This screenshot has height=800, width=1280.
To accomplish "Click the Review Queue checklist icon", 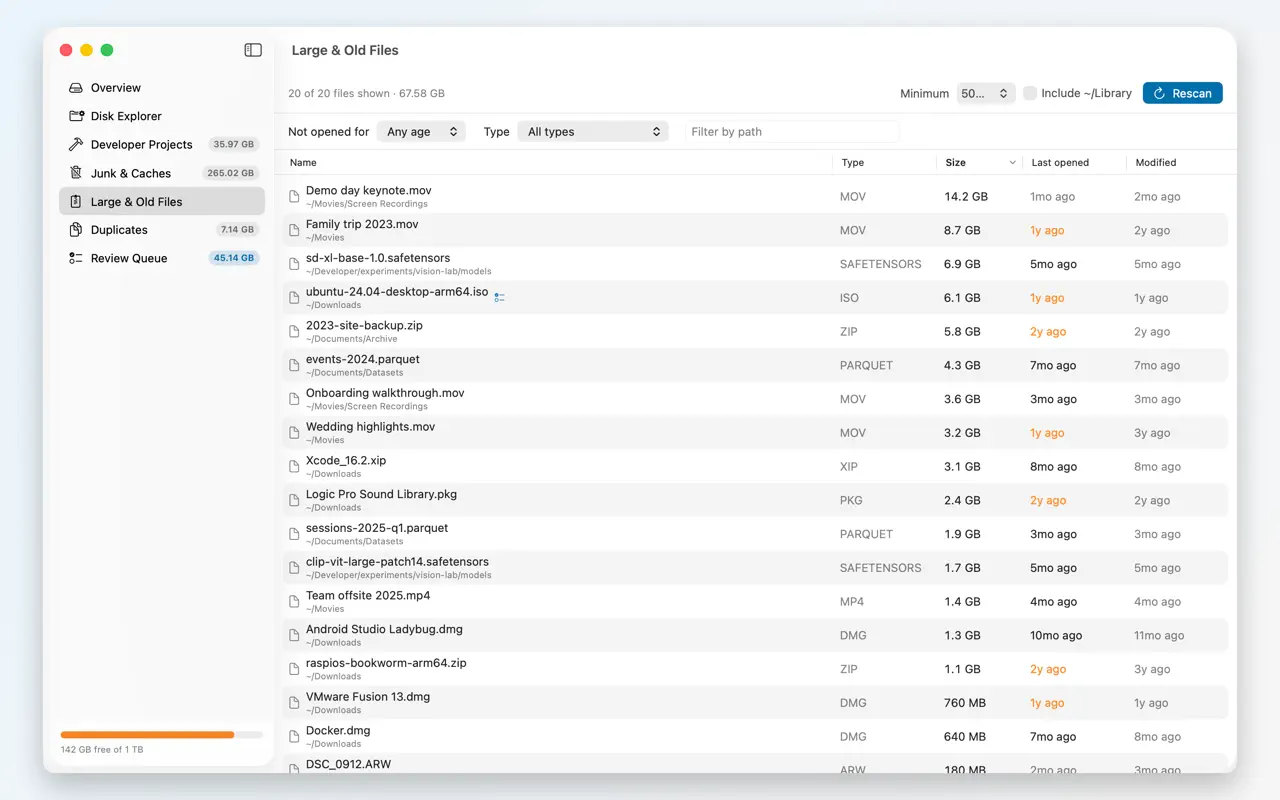I will click(76, 258).
